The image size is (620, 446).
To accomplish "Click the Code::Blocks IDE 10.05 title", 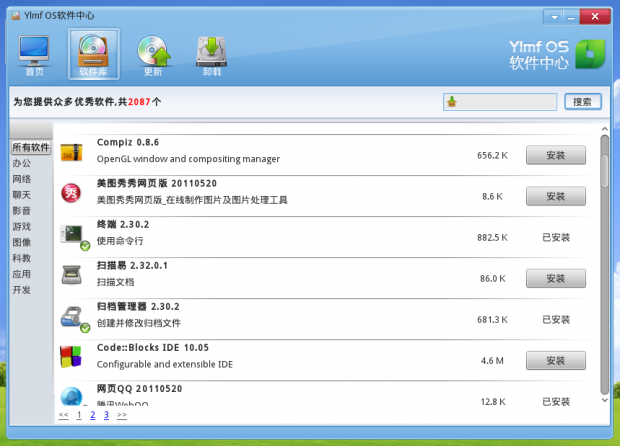I will click(153, 348).
